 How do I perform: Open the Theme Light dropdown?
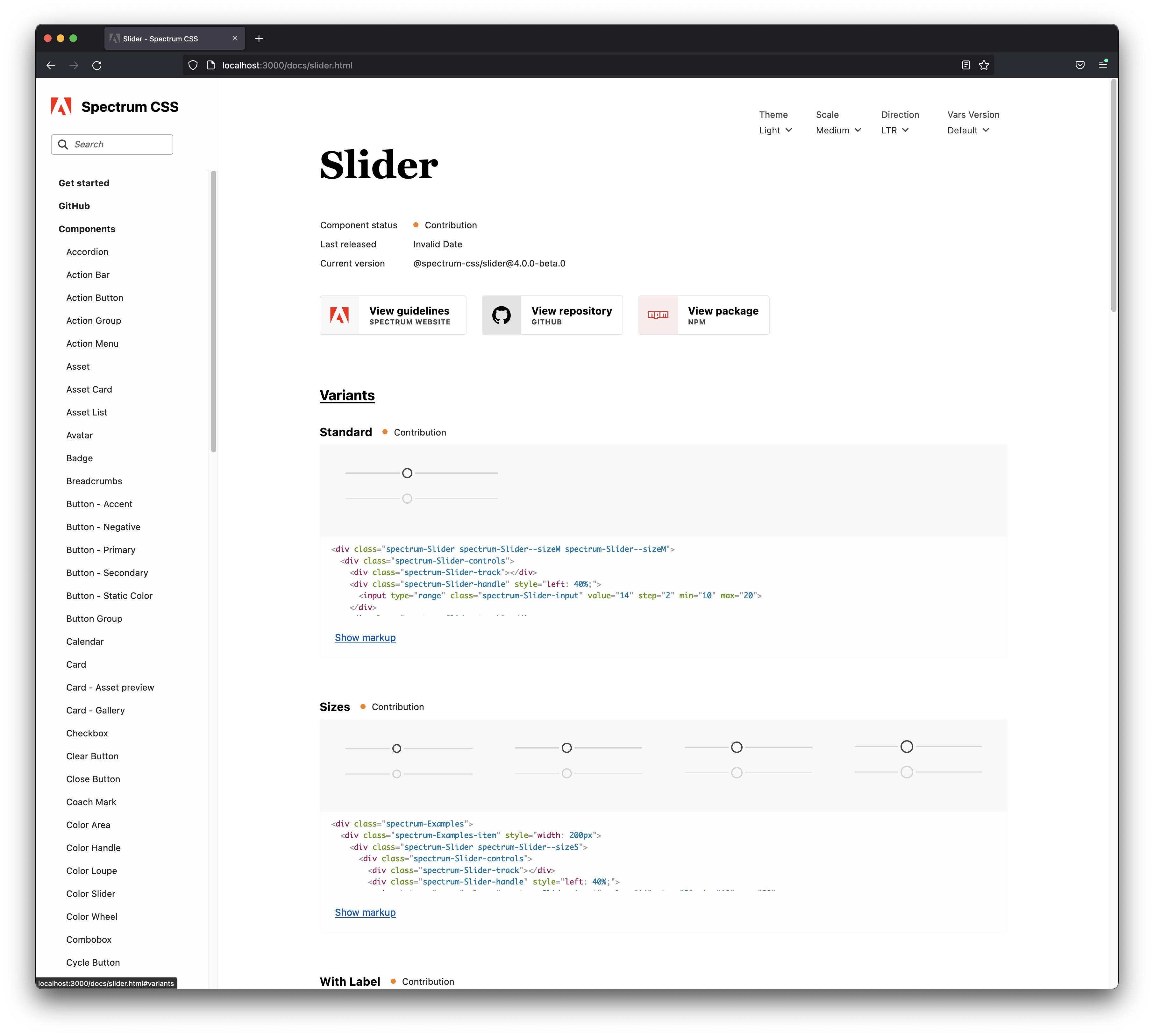tap(775, 130)
